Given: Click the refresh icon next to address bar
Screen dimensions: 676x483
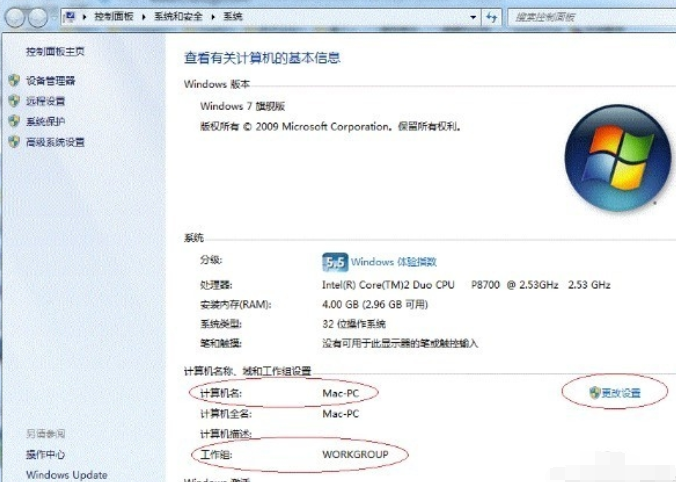Looking at the screenshot, I should tap(491, 17).
